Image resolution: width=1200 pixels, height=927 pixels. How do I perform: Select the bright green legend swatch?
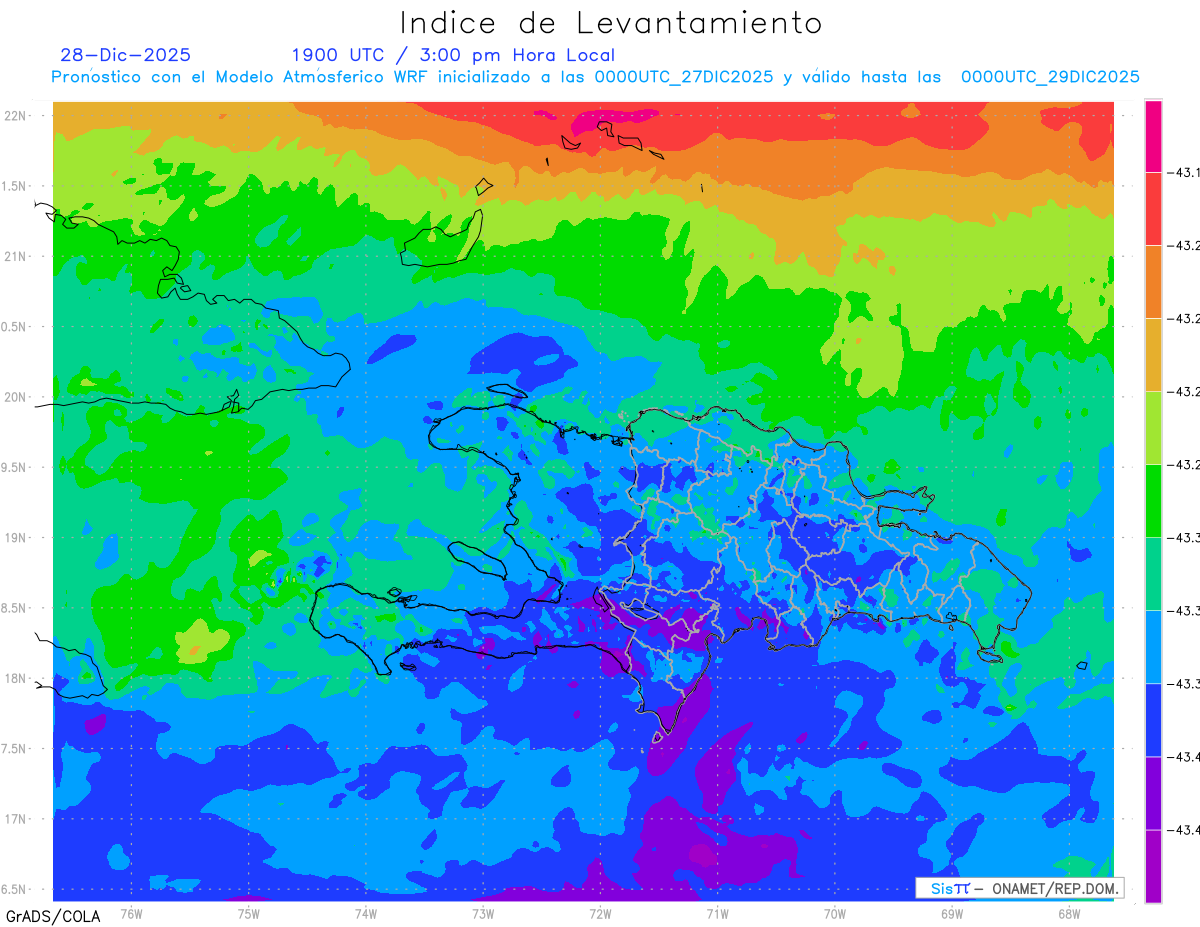1153,501
